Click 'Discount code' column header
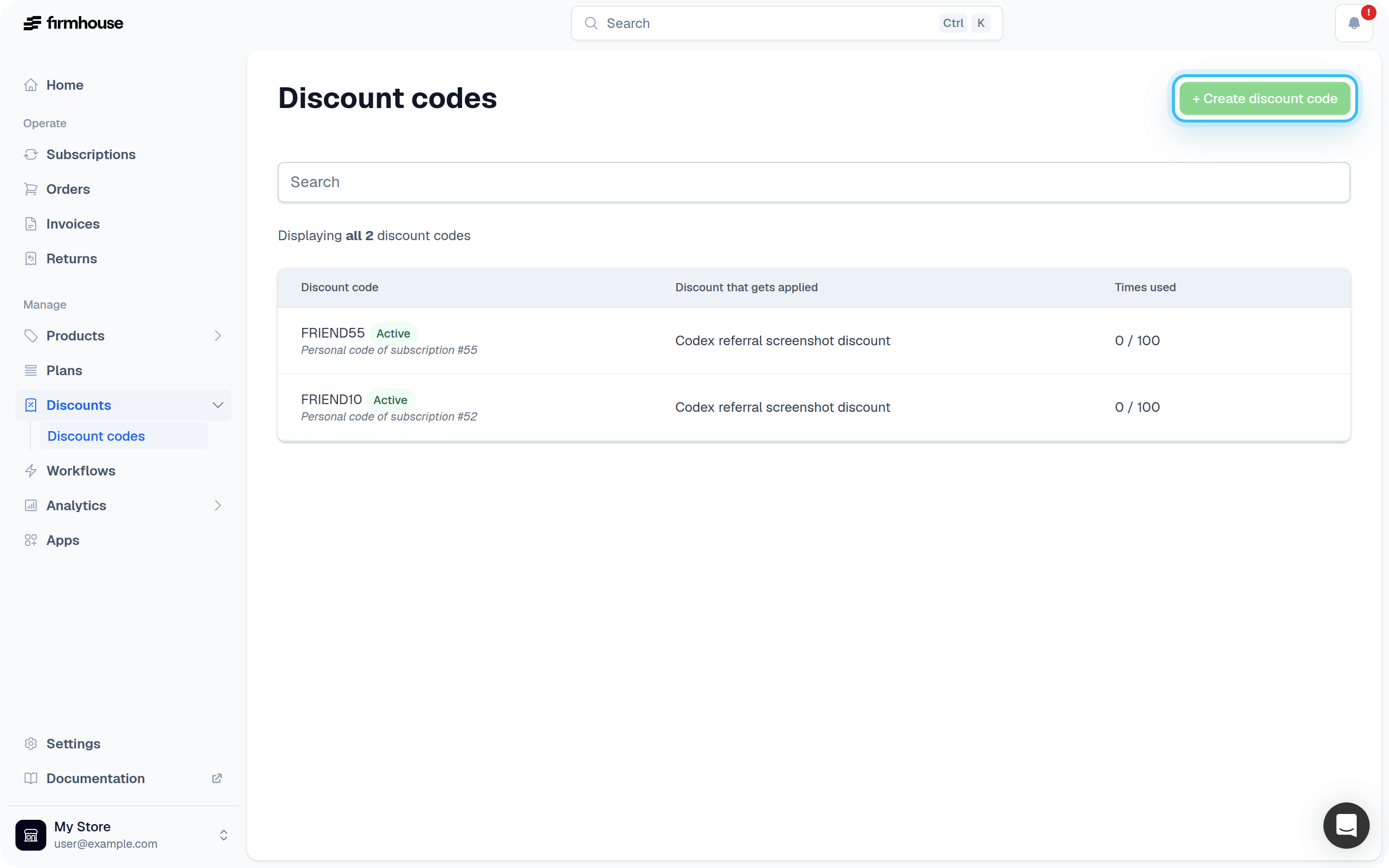Screen dimensions: 1389x868 pos(340,287)
